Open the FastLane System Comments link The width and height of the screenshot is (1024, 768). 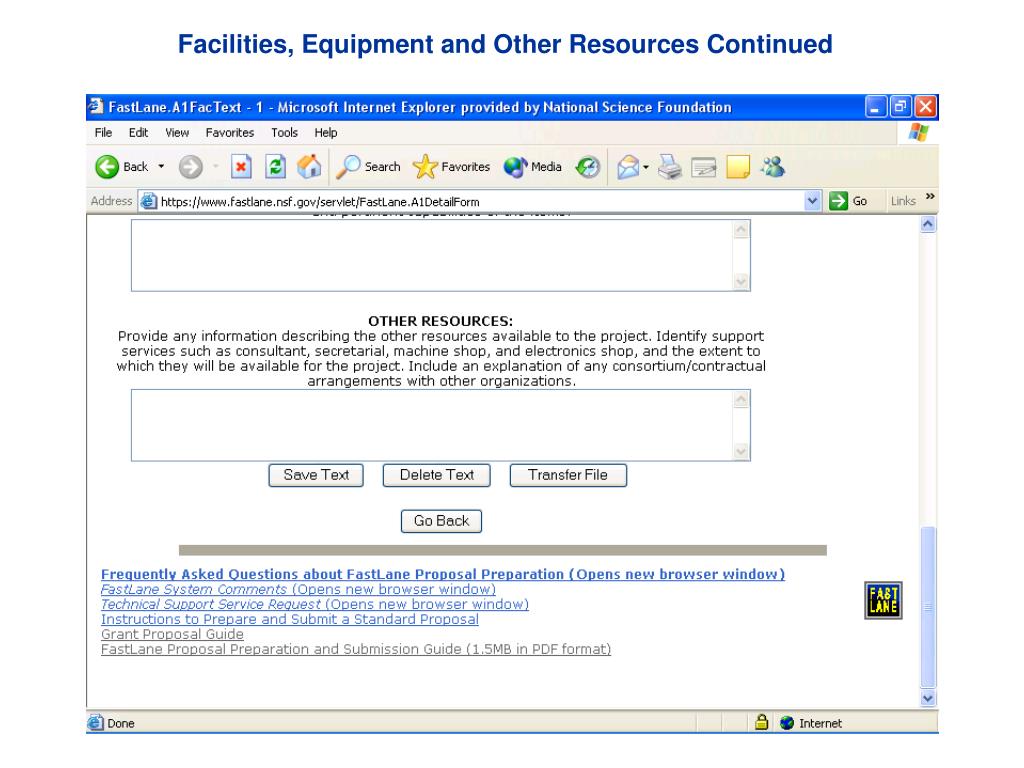(x=298, y=589)
